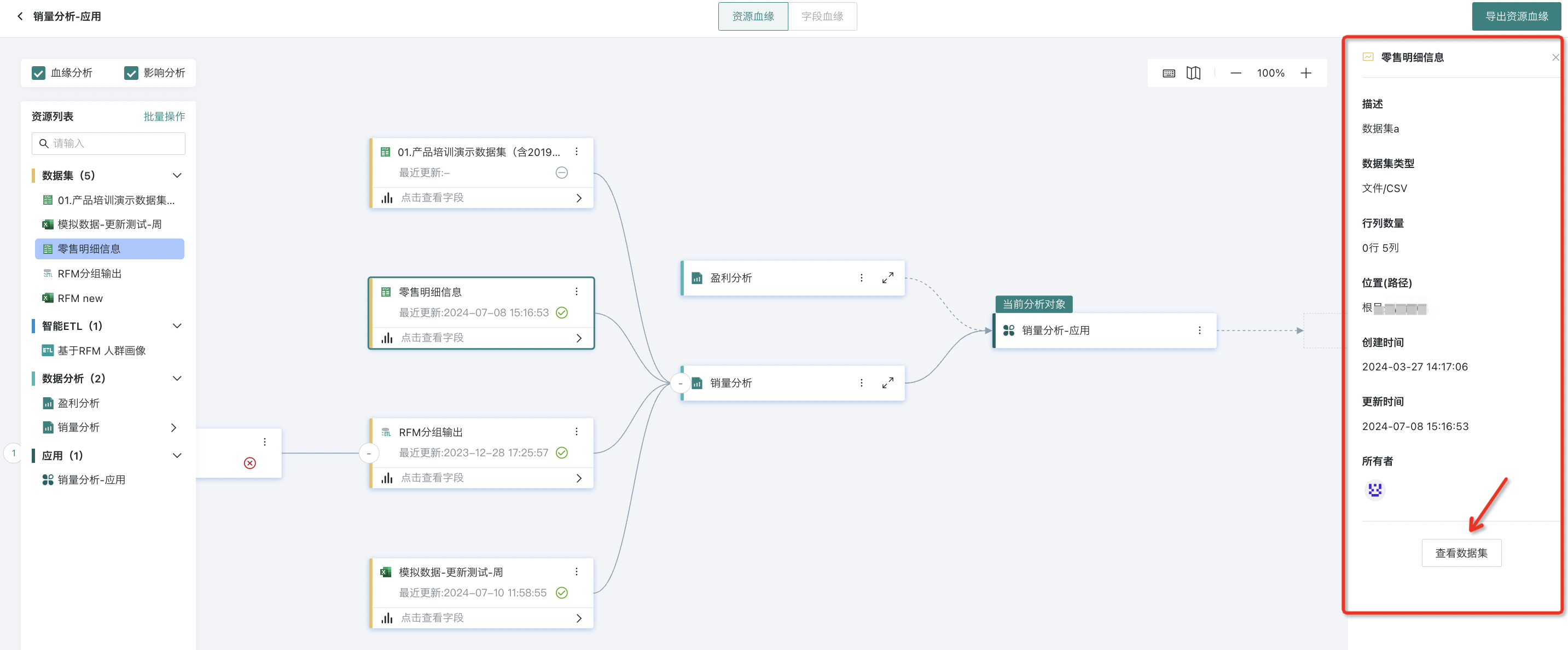The width and height of the screenshot is (1568, 650).
Task: Click the status icon on 01.产品培训演示数据集 card
Action: click(x=561, y=173)
